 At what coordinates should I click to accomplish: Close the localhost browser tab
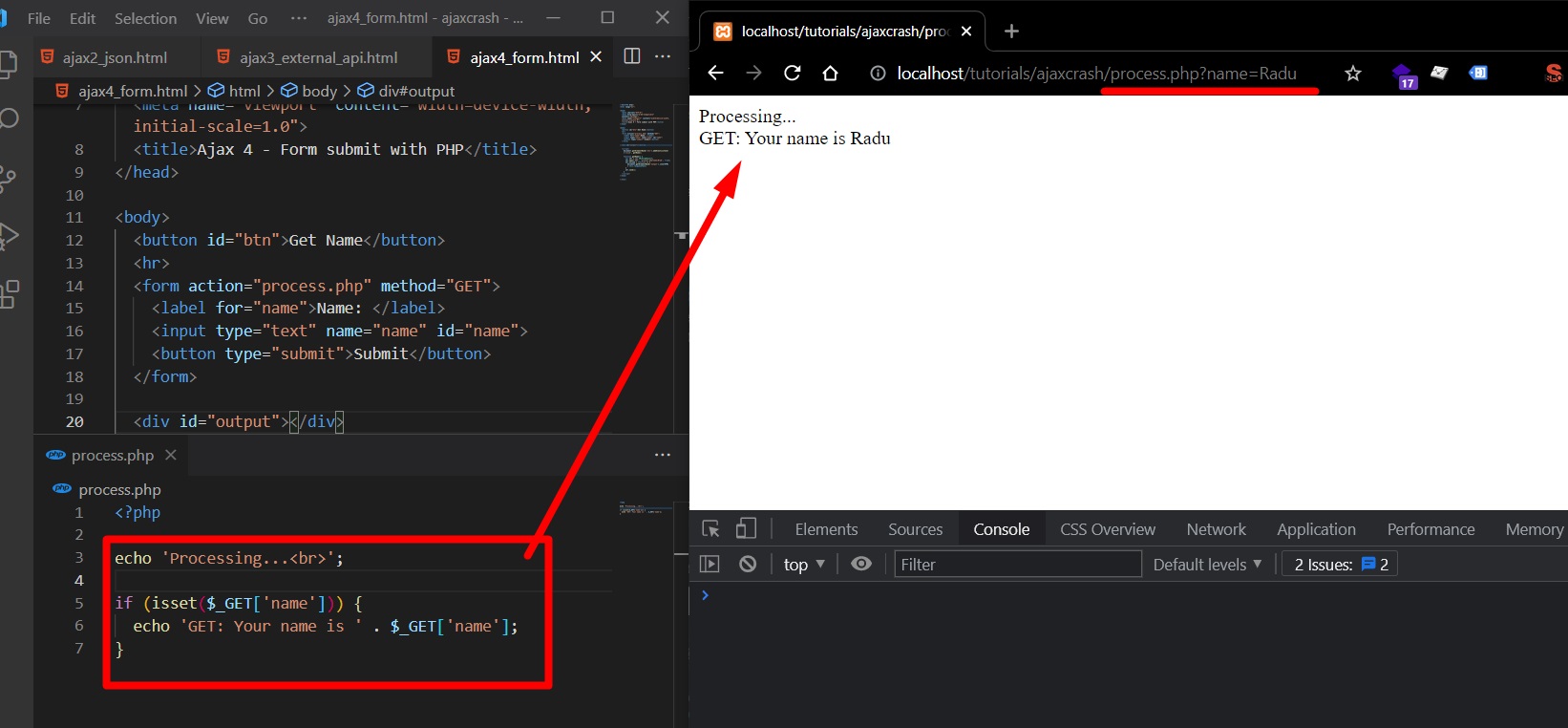(x=966, y=32)
